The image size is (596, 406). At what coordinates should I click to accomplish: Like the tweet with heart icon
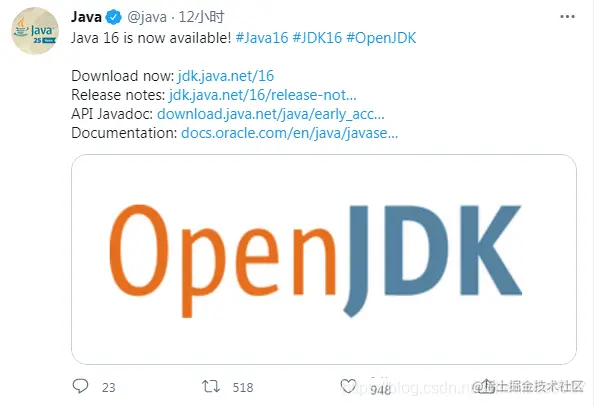pyautogui.click(x=348, y=386)
